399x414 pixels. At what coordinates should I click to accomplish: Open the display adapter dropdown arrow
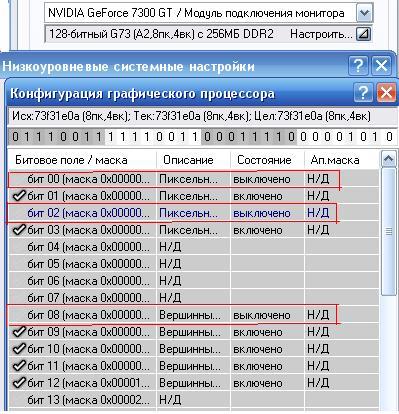(364, 13)
